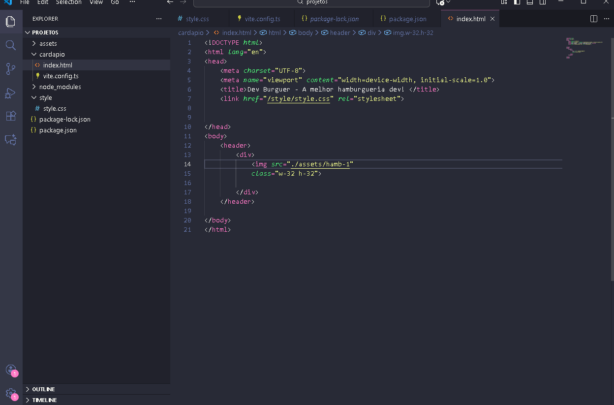Image resolution: width=614 pixels, height=405 pixels.
Task: Expand the node_modules folder
Action: click(59, 87)
